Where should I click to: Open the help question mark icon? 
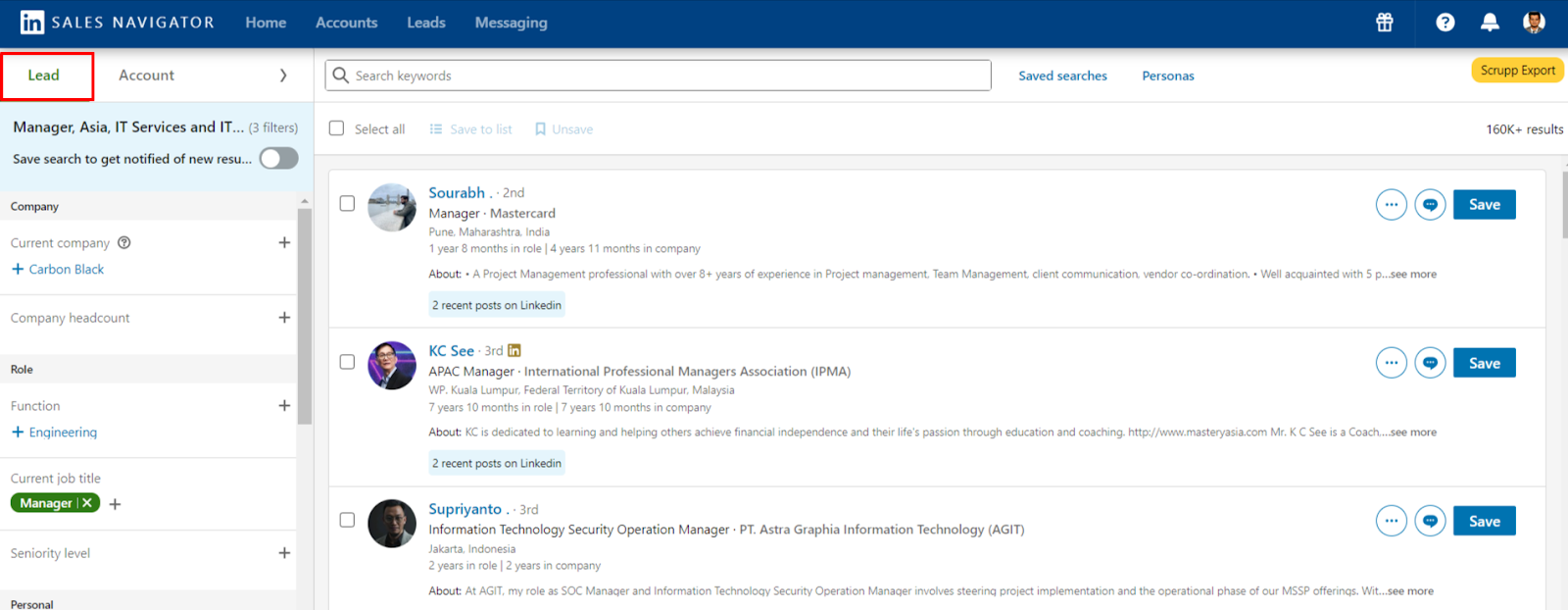click(1445, 23)
